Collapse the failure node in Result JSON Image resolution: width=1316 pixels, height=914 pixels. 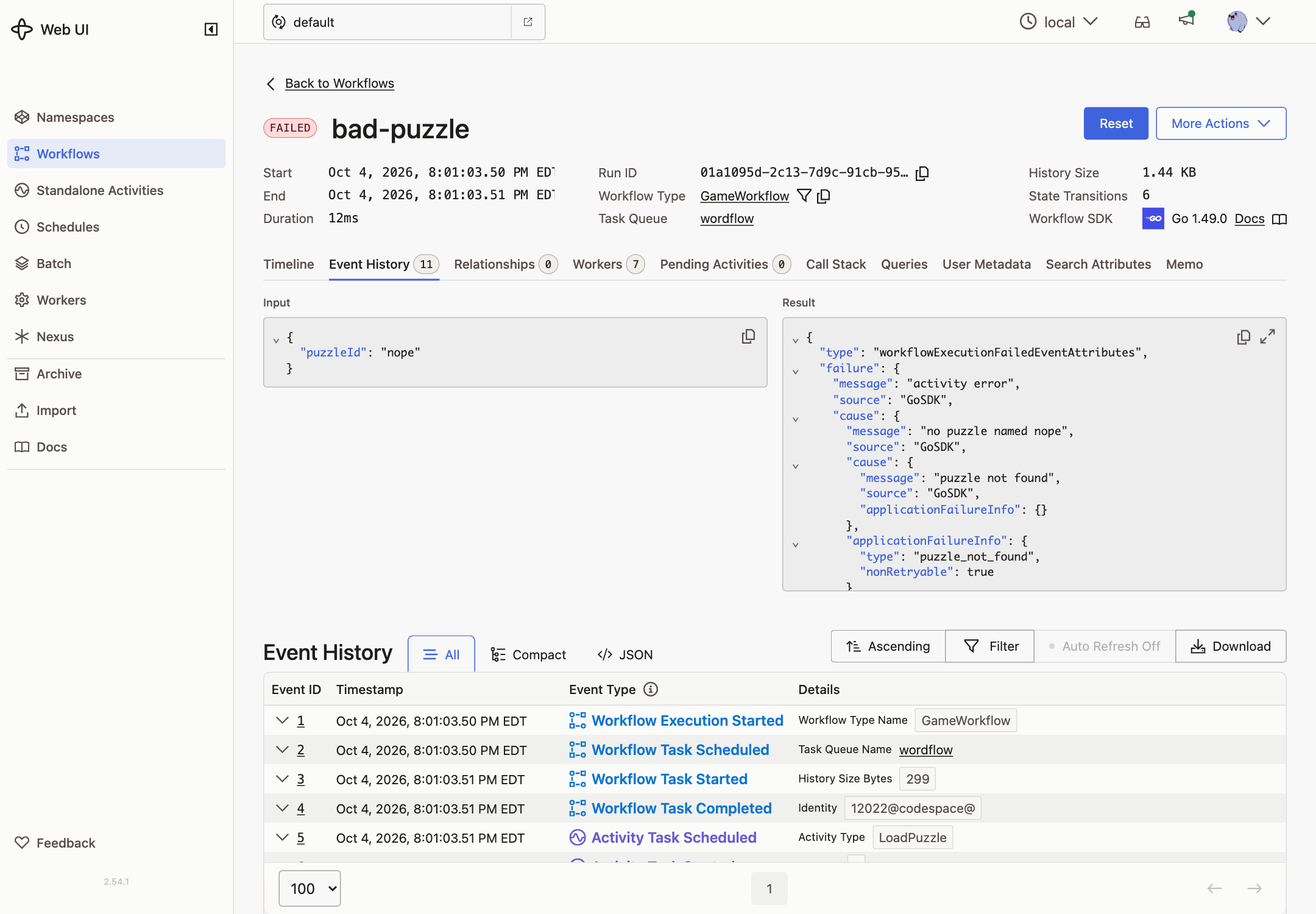pyautogui.click(x=795, y=371)
